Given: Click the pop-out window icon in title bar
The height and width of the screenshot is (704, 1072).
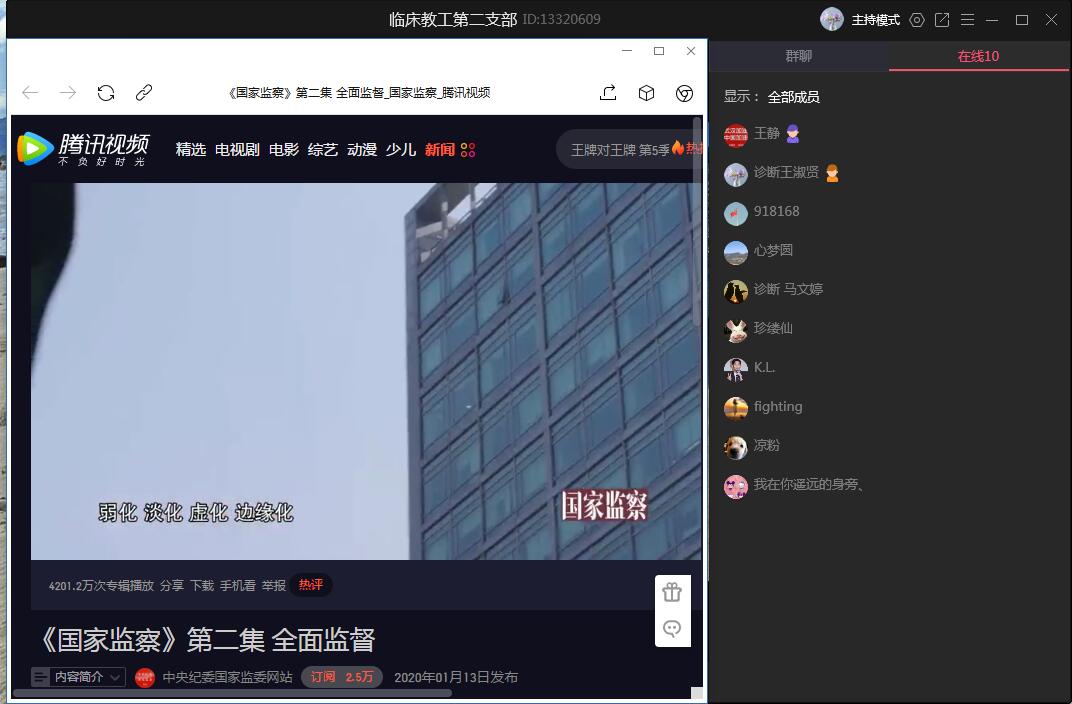Looking at the screenshot, I should [942, 20].
